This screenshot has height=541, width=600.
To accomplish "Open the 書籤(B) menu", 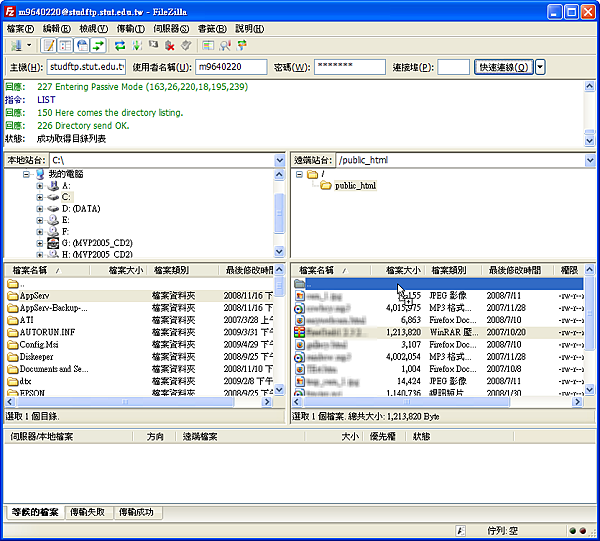I will (x=212, y=29).
